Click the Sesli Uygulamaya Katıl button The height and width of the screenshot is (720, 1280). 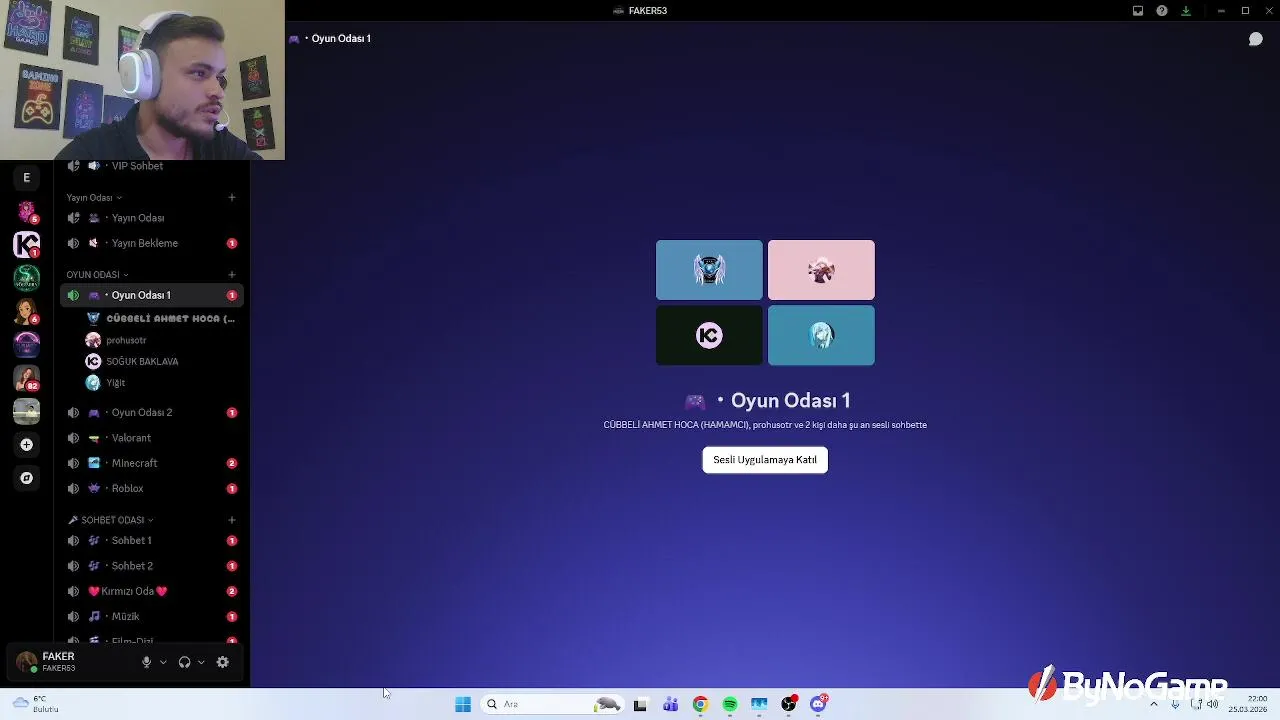pyautogui.click(x=765, y=460)
